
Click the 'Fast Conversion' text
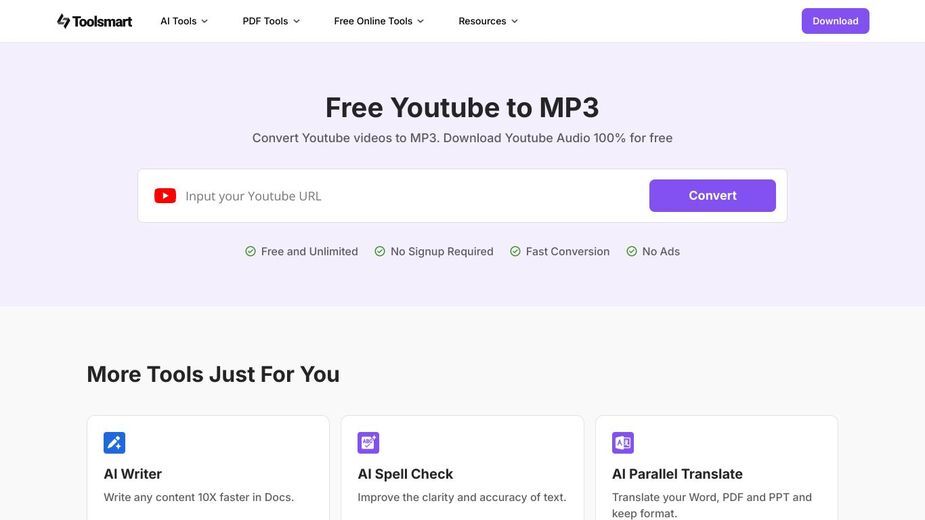(x=568, y=251)
